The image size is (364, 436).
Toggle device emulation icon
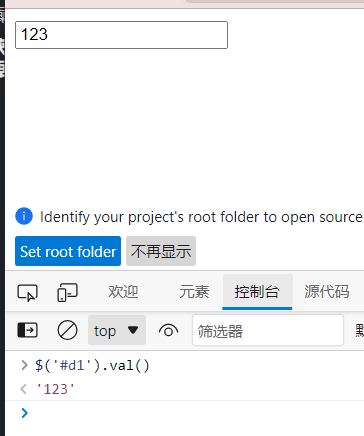67,292
